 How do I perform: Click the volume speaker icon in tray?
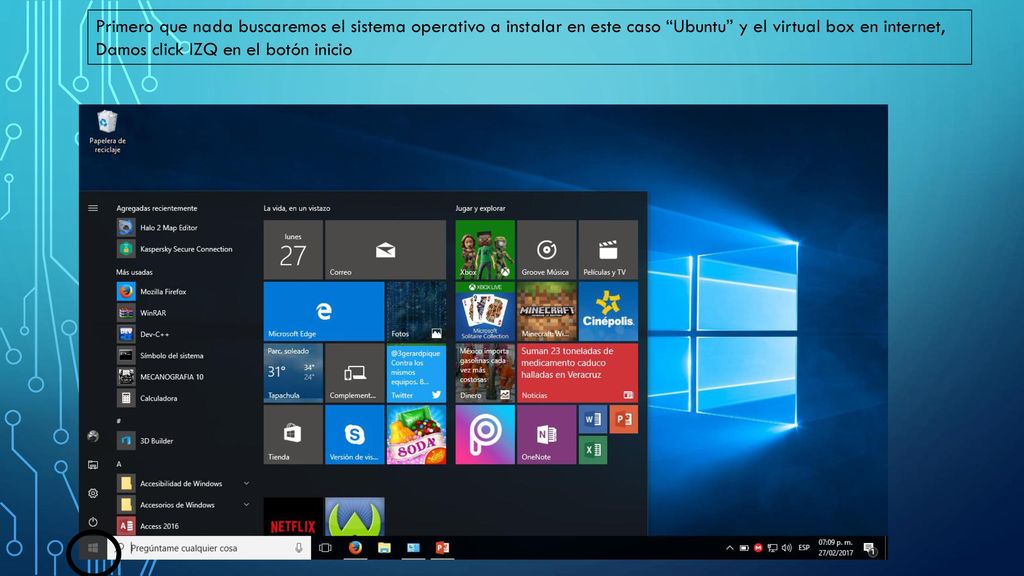click(787, 548)
